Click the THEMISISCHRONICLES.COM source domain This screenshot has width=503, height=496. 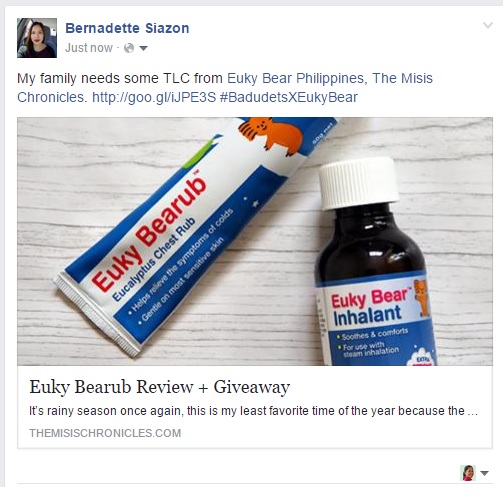(x=105, y=433)
